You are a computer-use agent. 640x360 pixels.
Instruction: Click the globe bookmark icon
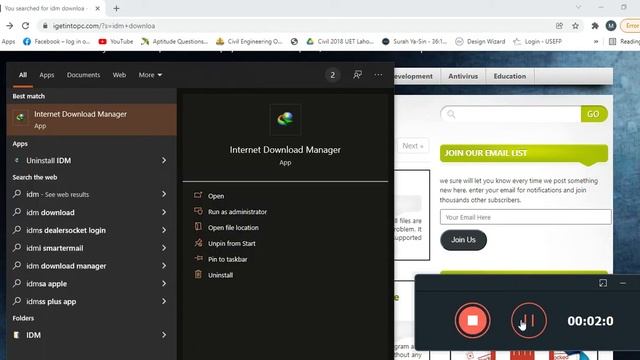pyautogui.click(x=294, y=42)
